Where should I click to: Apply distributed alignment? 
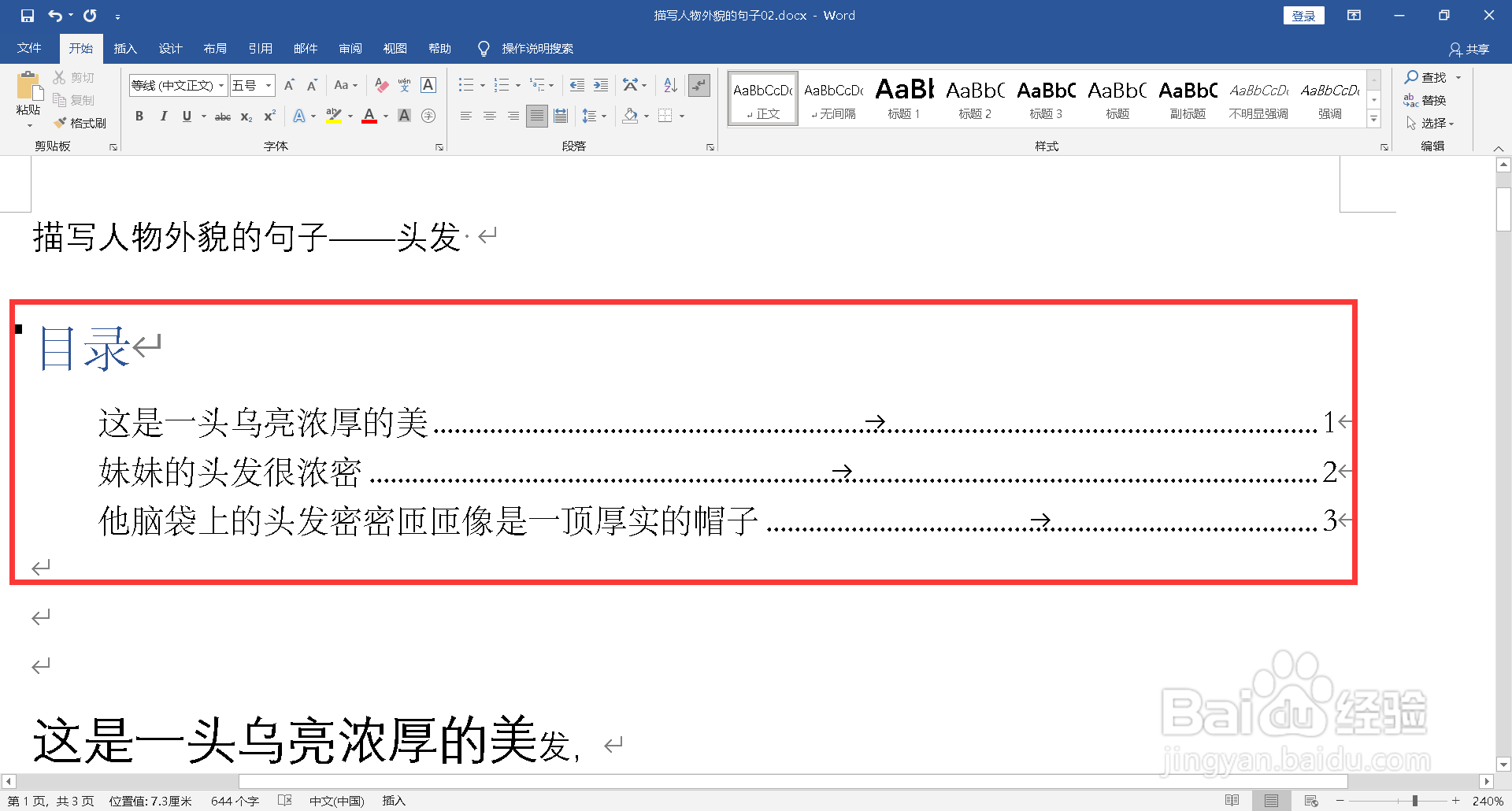pos(561,116)
